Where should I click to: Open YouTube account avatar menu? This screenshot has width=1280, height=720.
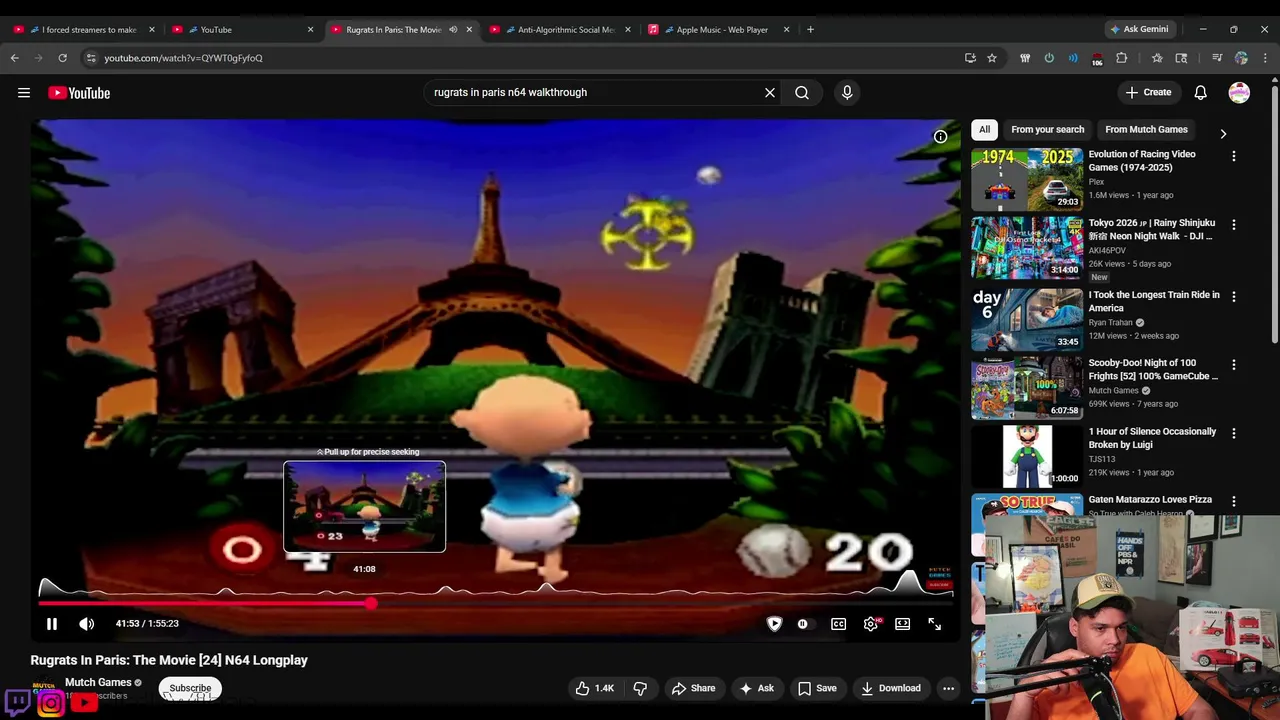[1239, 92]
